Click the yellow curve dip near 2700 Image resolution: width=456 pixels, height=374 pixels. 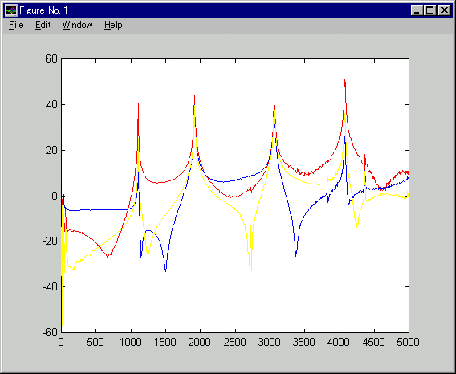coord(251,267)
